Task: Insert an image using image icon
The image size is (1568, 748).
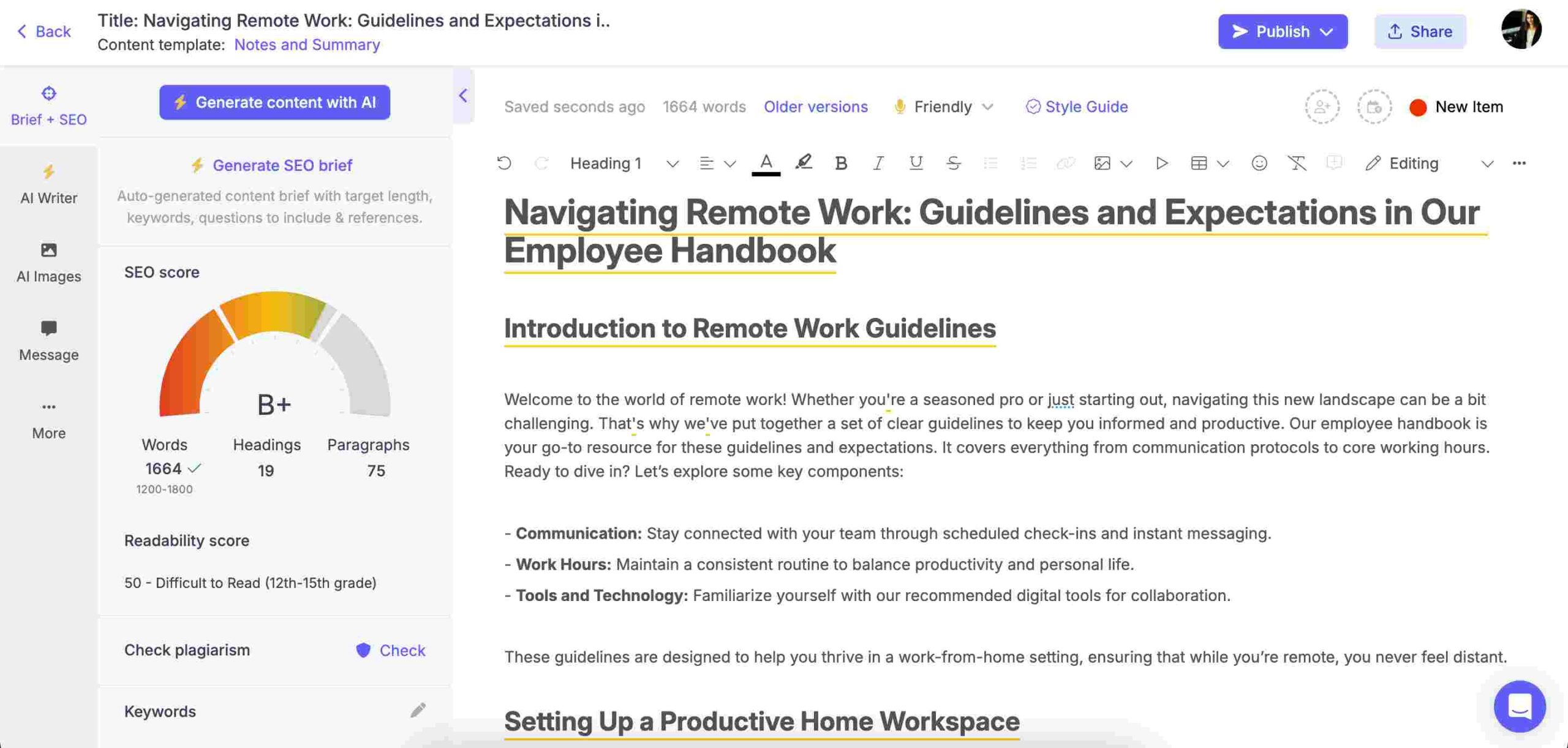Action: click(1100, 162)
